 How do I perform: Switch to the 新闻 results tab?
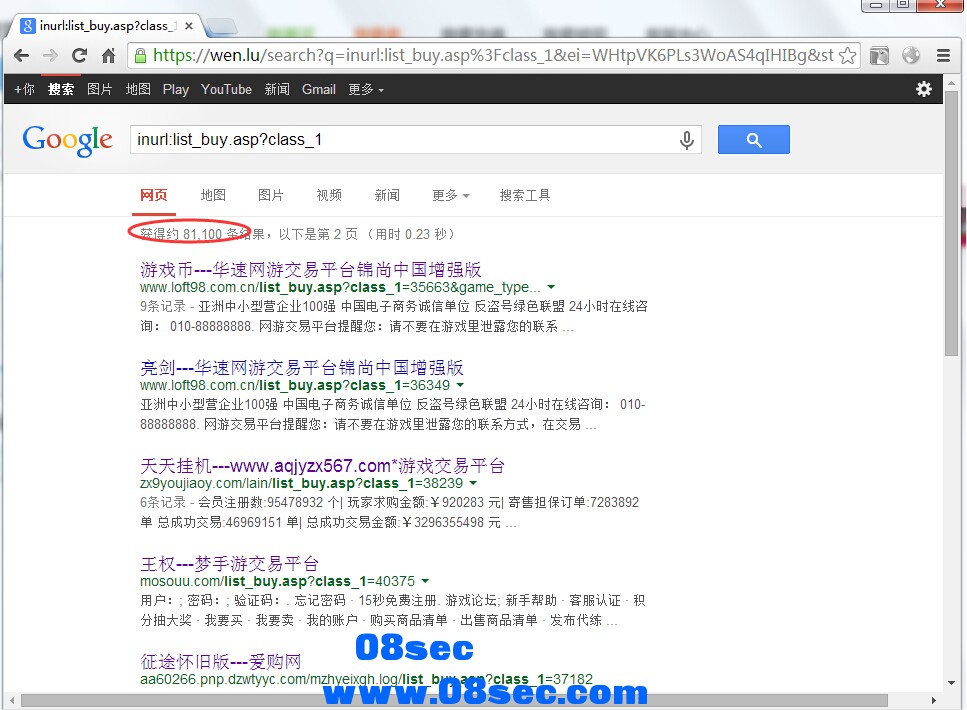[387, 196]
